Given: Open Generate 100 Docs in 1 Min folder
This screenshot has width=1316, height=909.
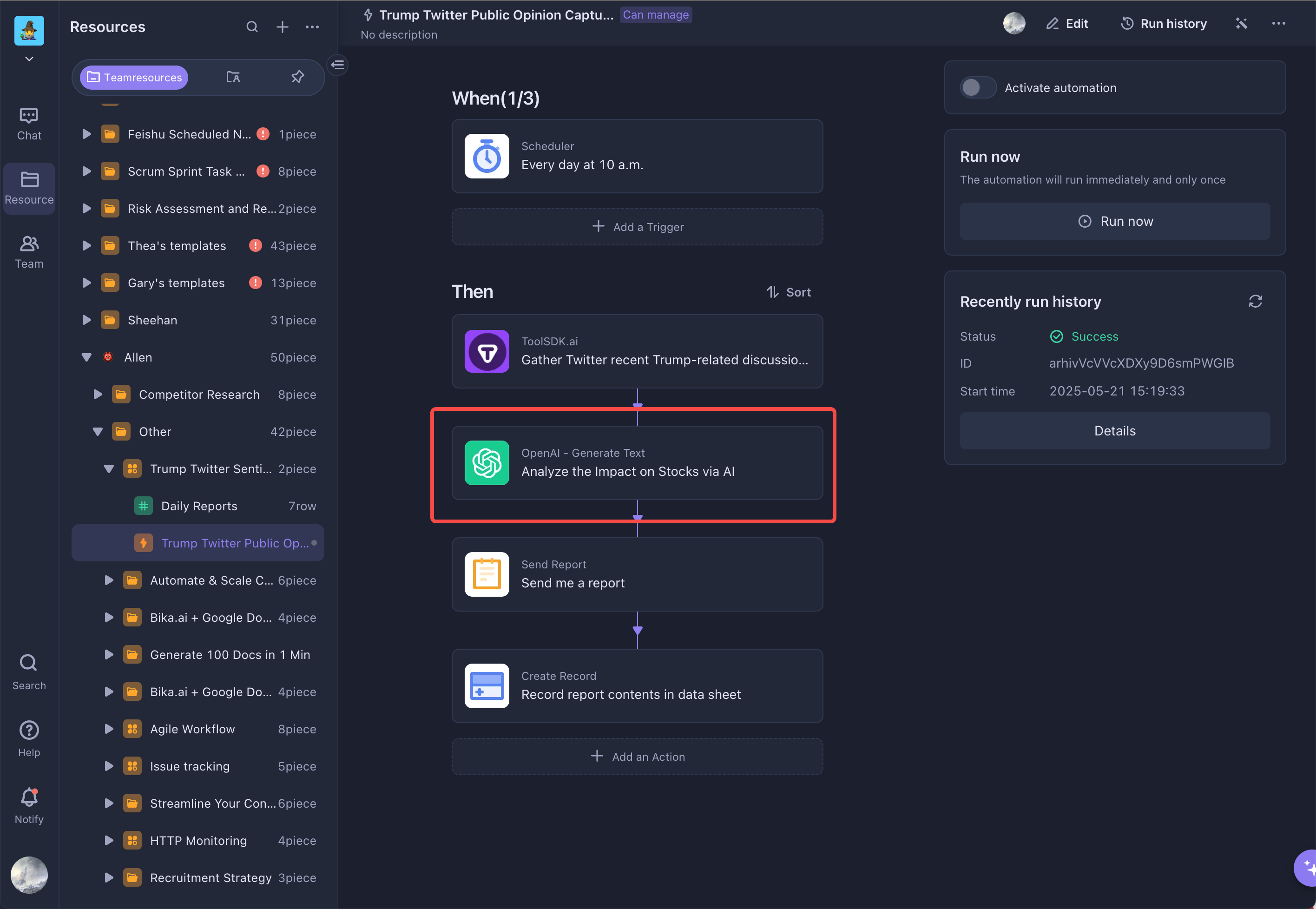Looking at the screenshot, I should click(x=197, y=654).
